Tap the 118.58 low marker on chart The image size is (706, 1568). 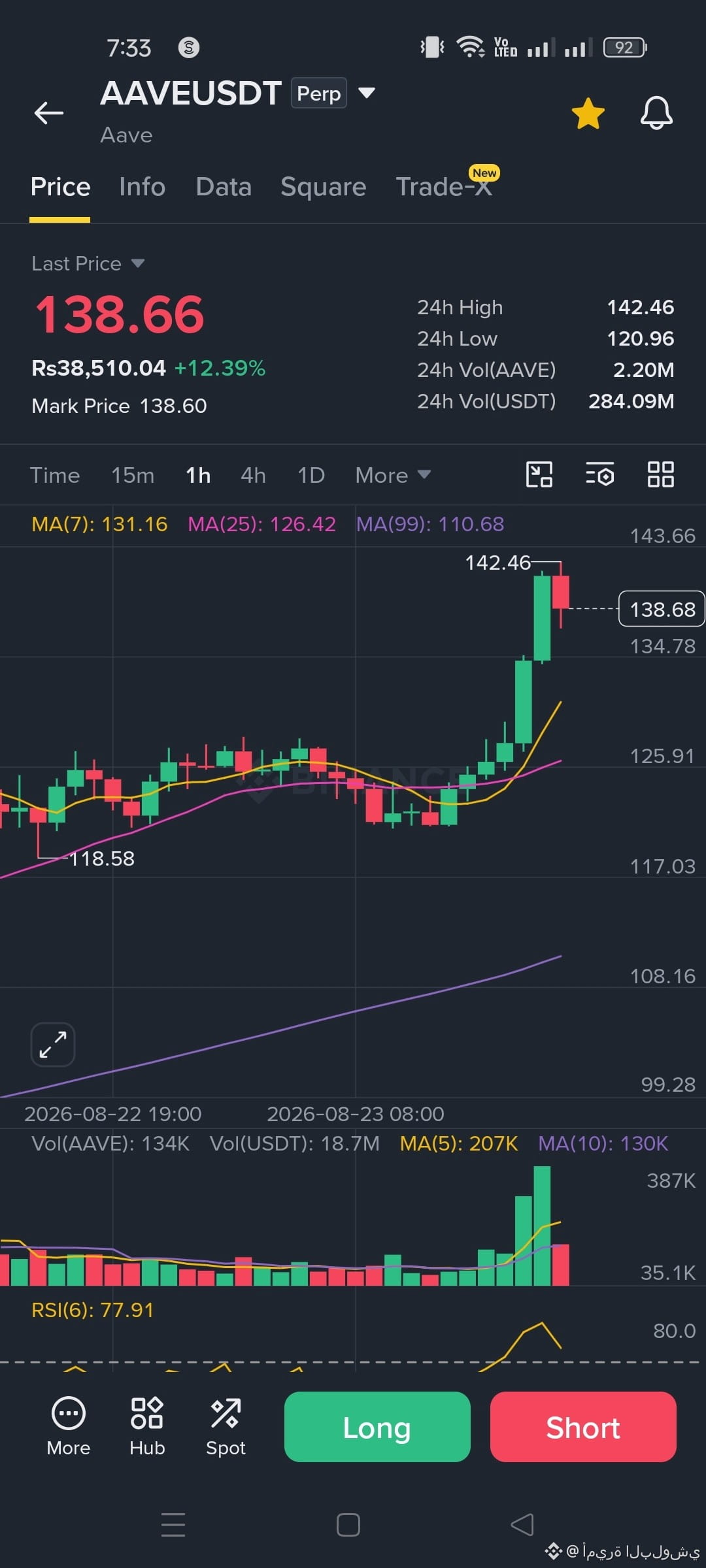point(102,858)
